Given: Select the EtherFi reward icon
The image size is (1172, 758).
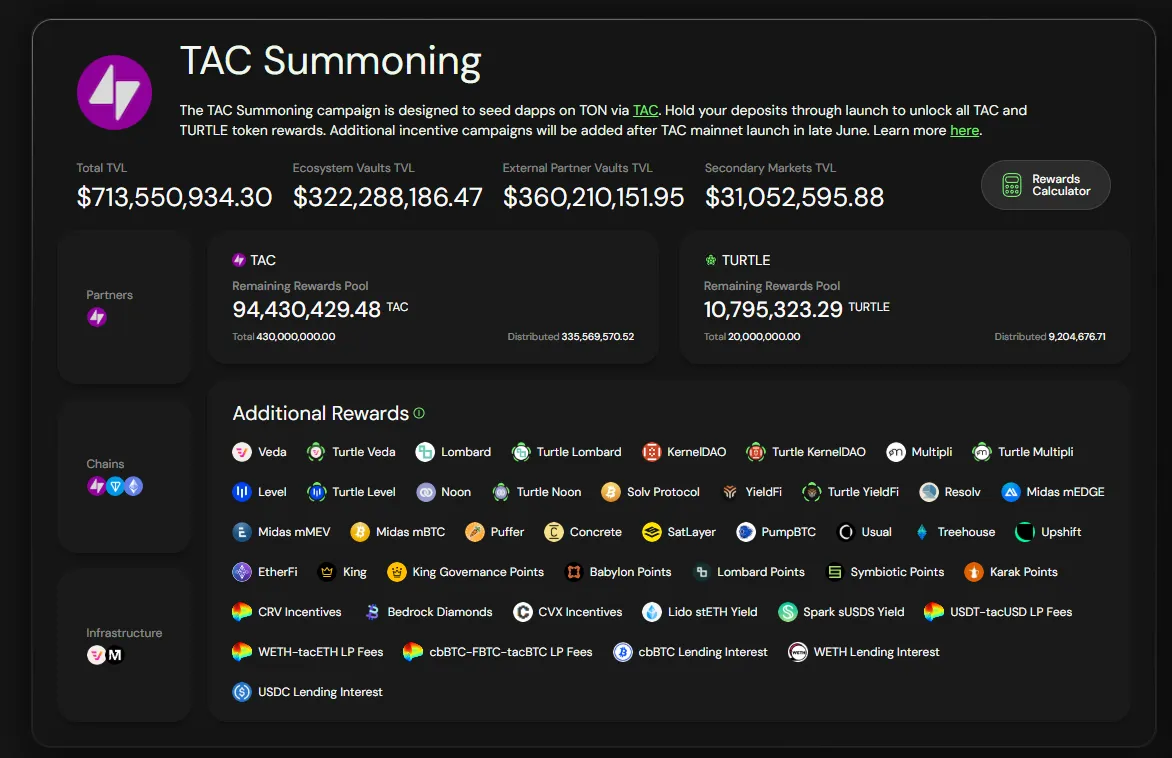Looking at the screenshot, I should click(242, 572).
